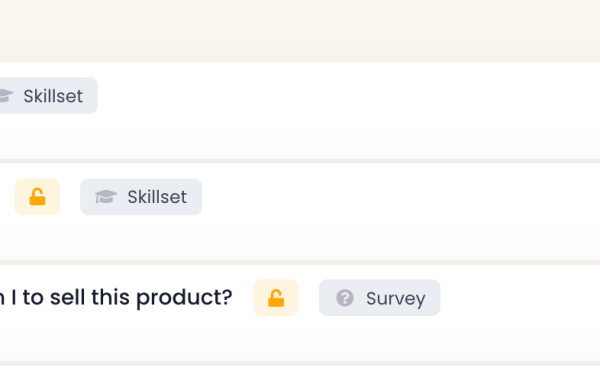The image size is (600, 374).
Task: Click the word 'product?' in the question title
Action: pyautogui.click(x=184, y=298)
